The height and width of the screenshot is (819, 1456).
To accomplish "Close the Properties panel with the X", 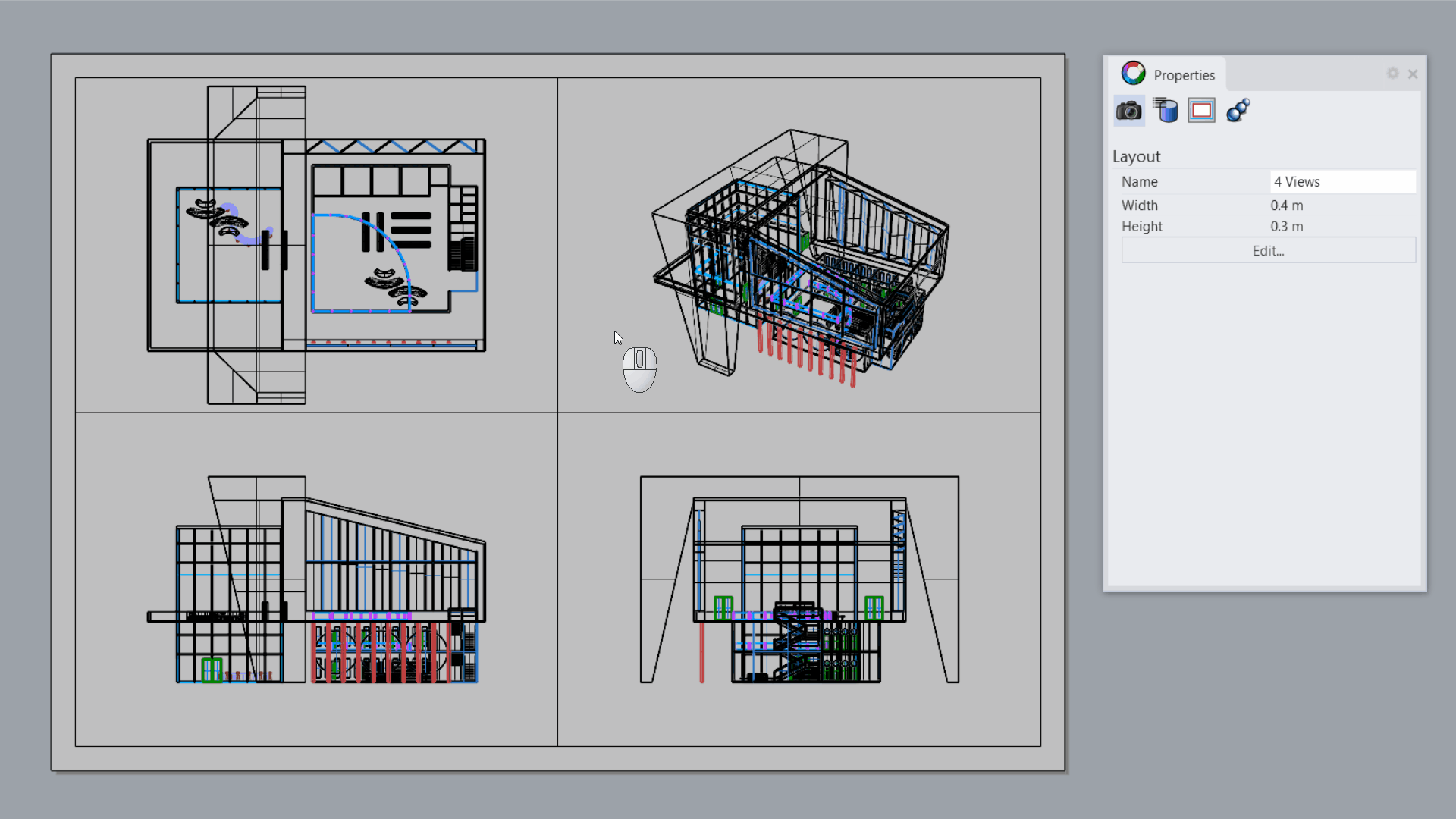I will 1413,74.
